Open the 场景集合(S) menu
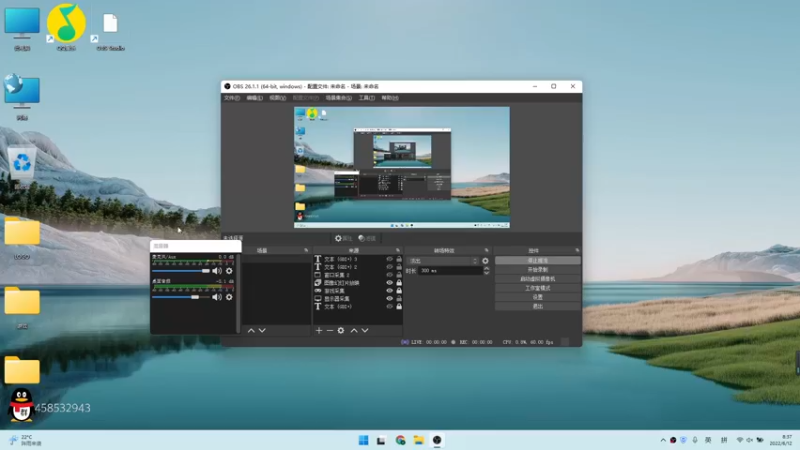Viewport: 800px width, 450px height. pos(338,98)
